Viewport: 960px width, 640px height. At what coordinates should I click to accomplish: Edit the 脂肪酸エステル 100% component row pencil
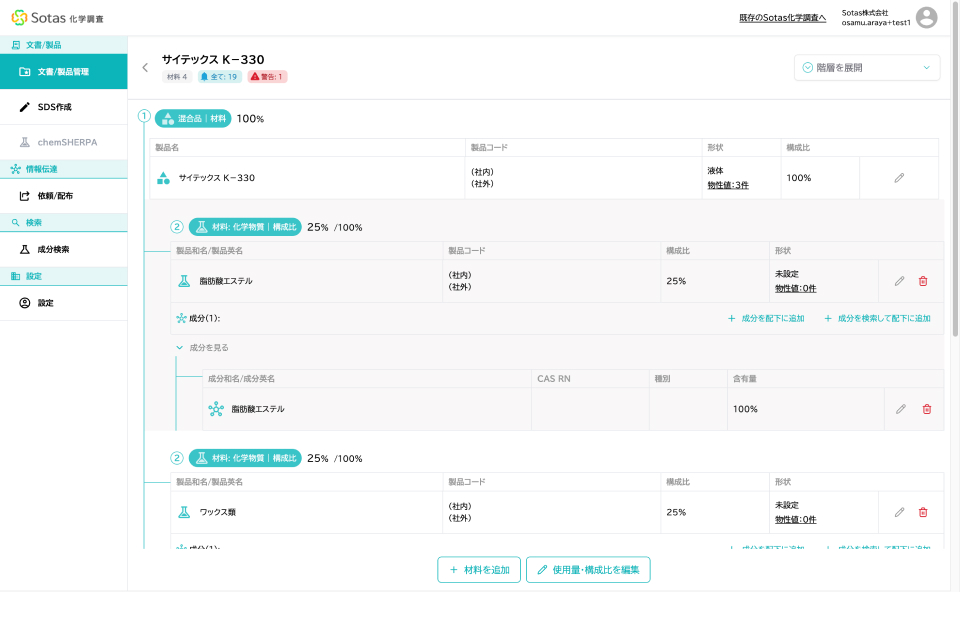pos(901,409)
